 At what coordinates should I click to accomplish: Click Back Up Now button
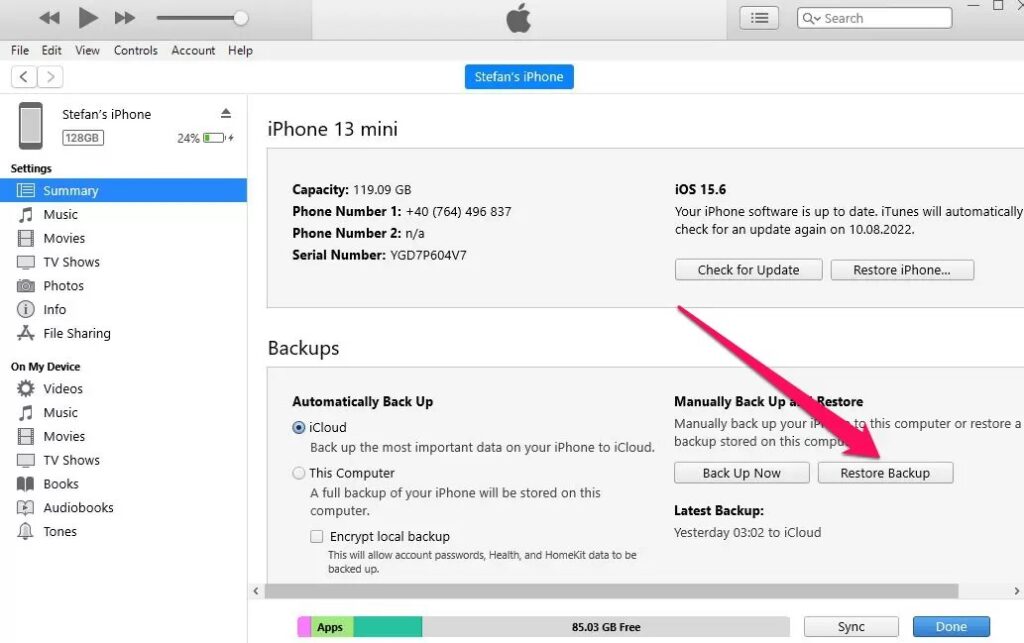742,473
